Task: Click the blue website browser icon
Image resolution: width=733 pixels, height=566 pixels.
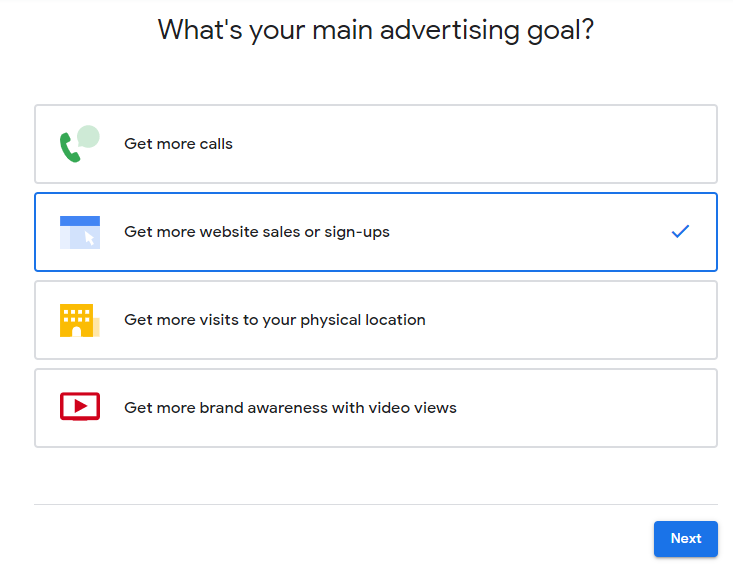Action: tap(79, 232)
